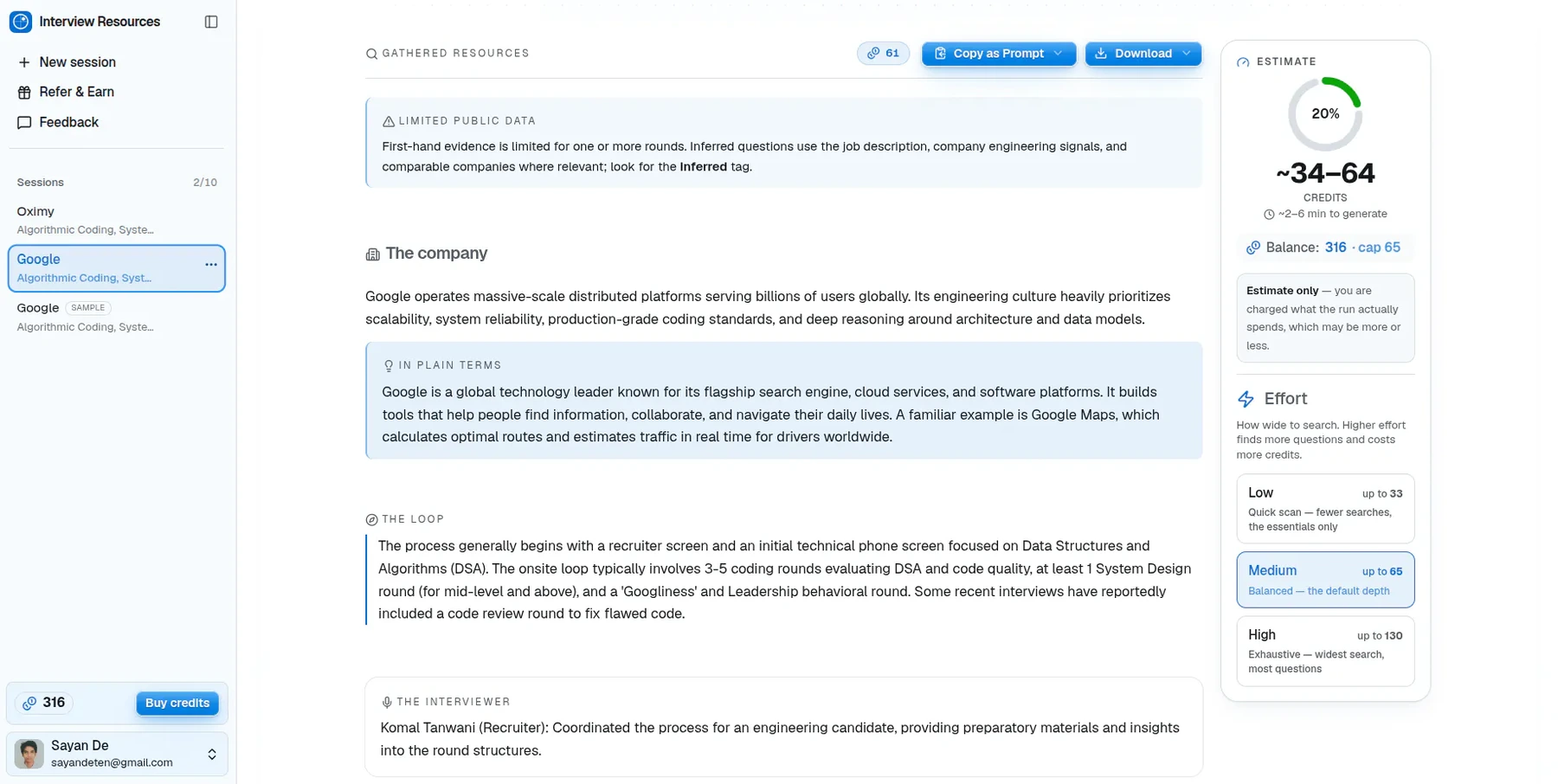Click the Interview Resources logo icon
The height and width of the screenshot is (784, 1558).
tap(21, 22)
